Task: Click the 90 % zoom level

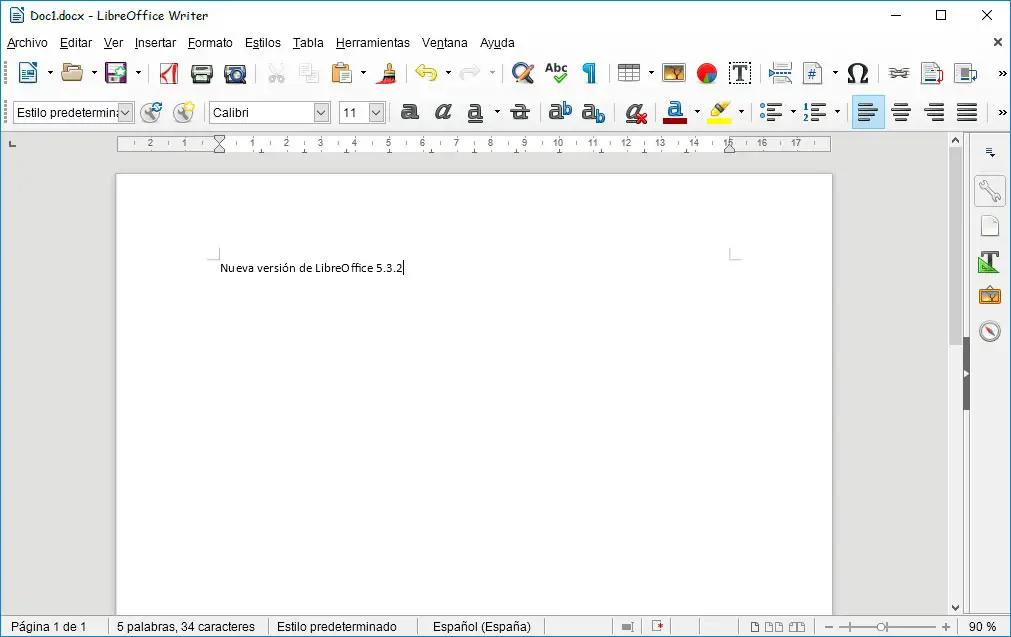Action: click(x=982, y=627)
